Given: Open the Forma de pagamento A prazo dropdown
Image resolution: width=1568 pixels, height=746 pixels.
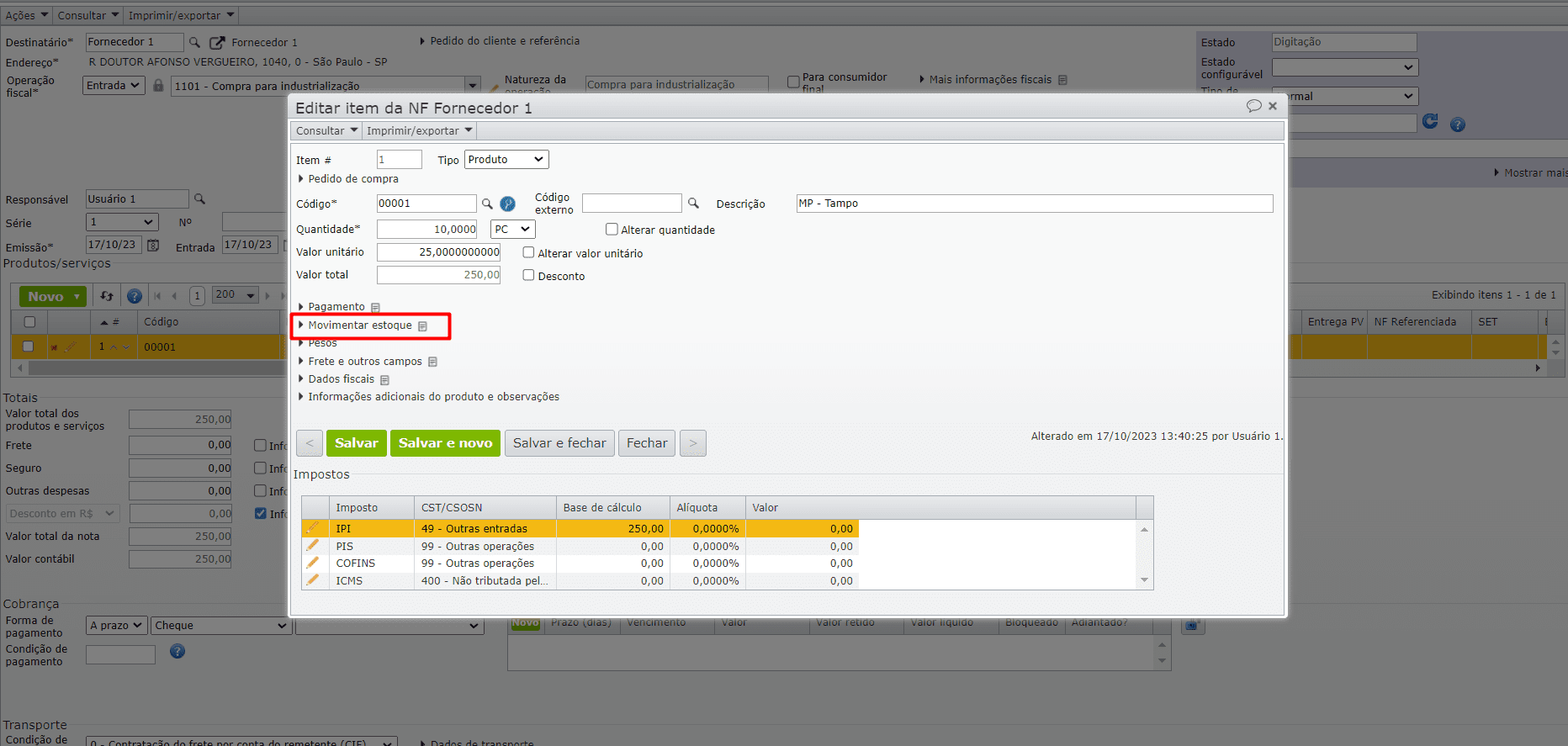Looking at the screenshot, I should click(x=117, y=626).
